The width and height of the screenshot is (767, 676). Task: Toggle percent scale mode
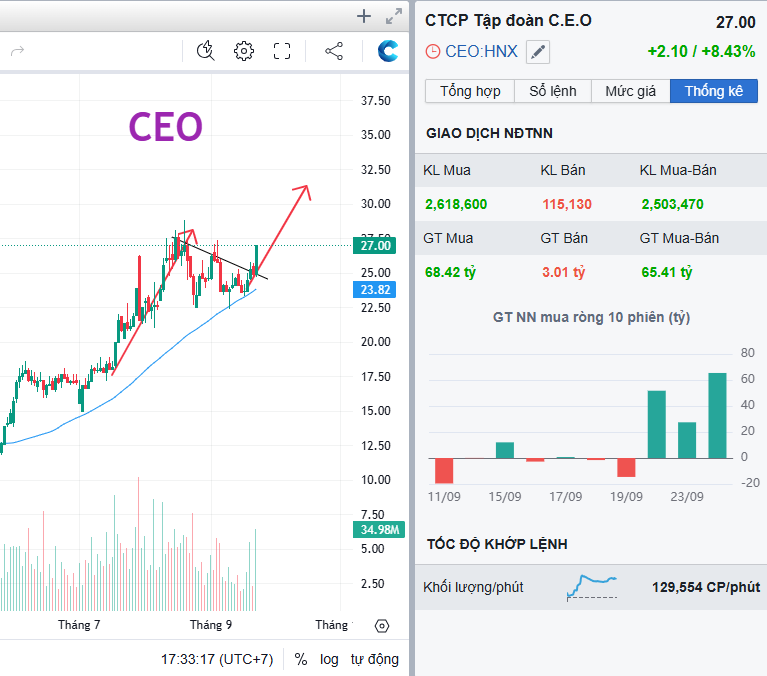coord(301,659)
